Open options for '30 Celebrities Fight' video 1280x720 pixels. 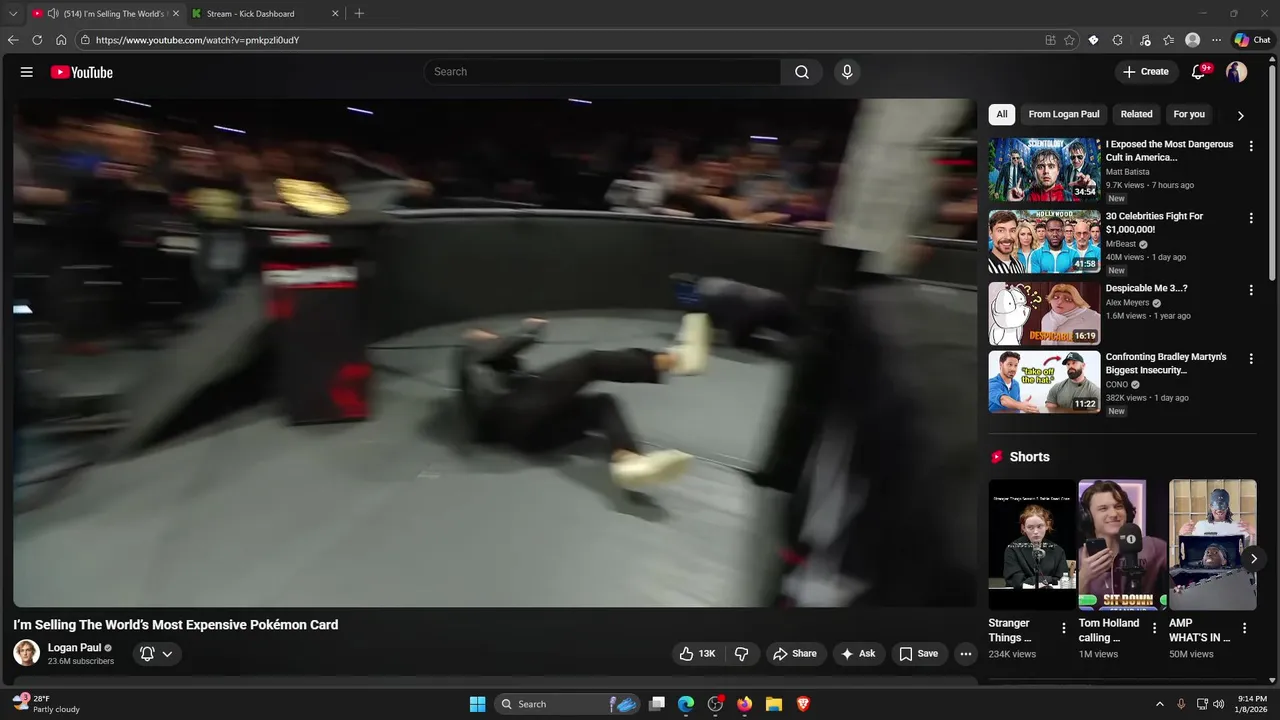(x=1251, y=218)
